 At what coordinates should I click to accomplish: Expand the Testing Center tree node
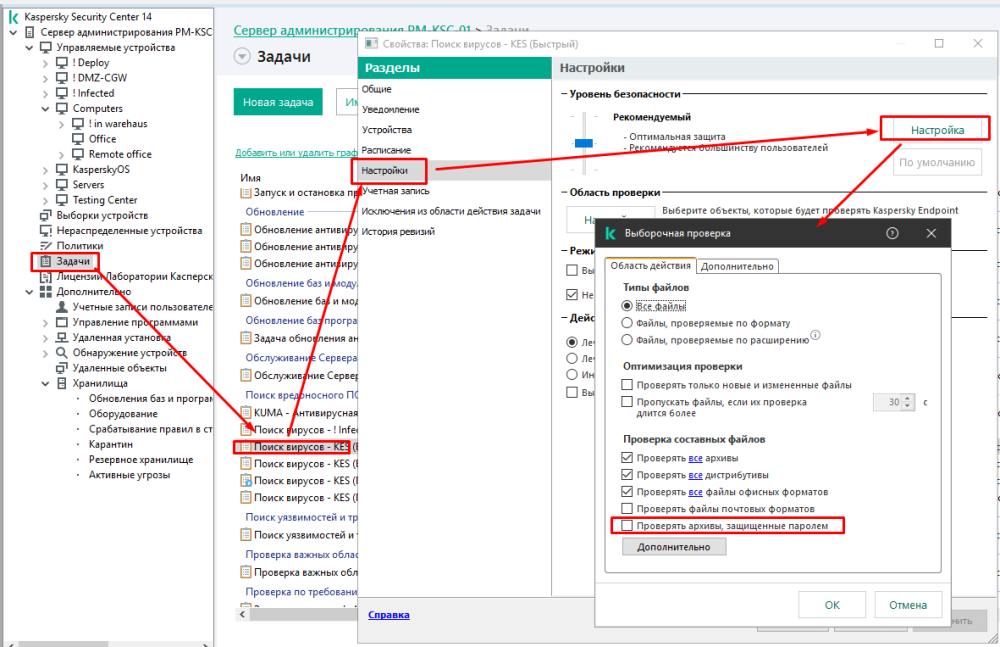[45, 200]
